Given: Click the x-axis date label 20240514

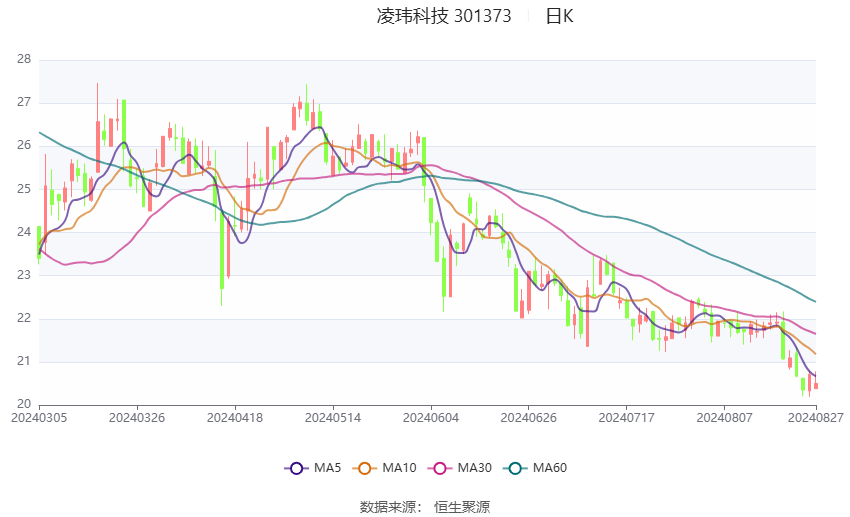Looking at the screenshot, I should 333,418.
